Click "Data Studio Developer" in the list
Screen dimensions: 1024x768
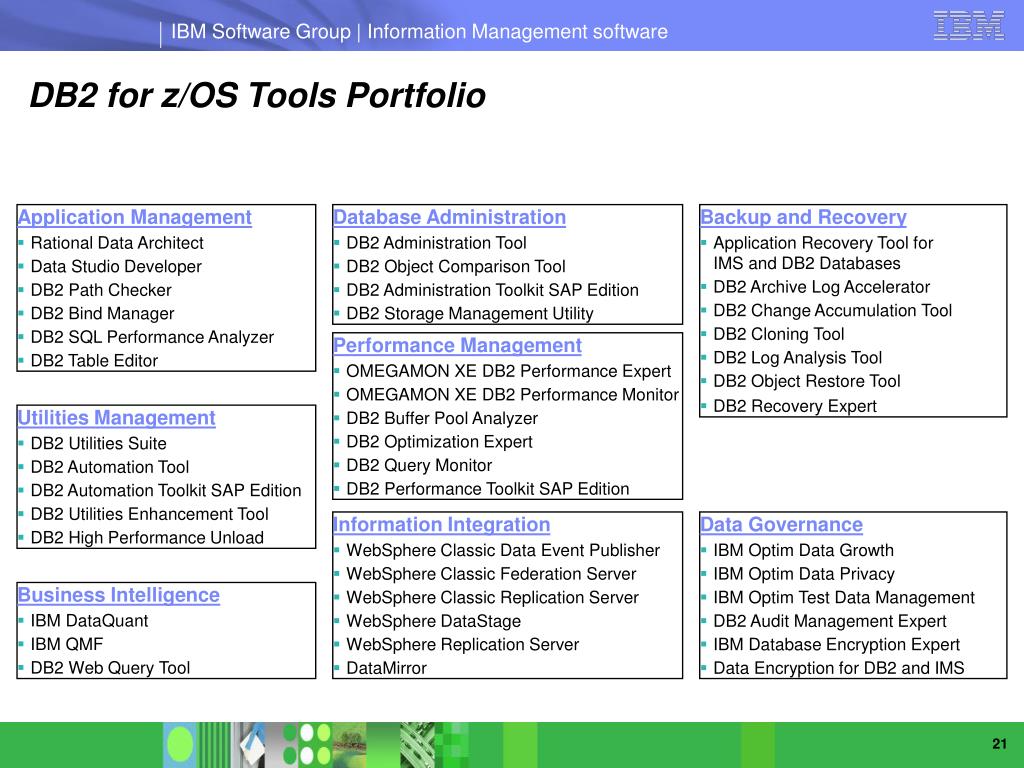116,266
